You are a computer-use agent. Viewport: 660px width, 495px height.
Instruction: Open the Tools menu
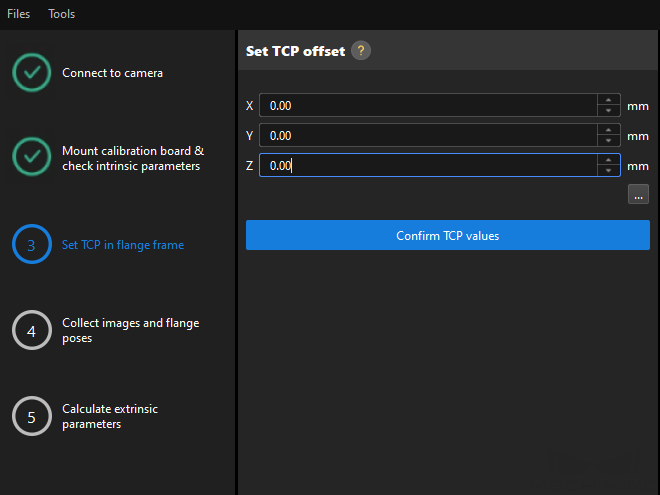click(x=61, y=14)
